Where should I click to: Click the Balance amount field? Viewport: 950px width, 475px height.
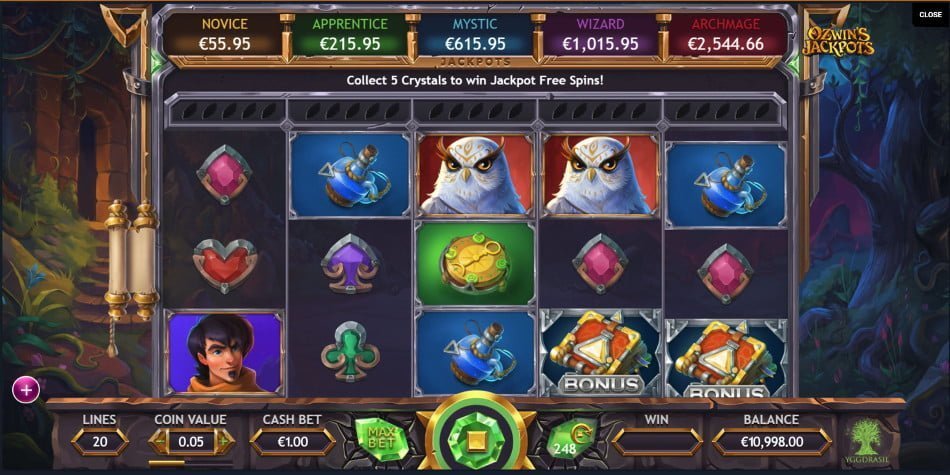click(771, 442)
